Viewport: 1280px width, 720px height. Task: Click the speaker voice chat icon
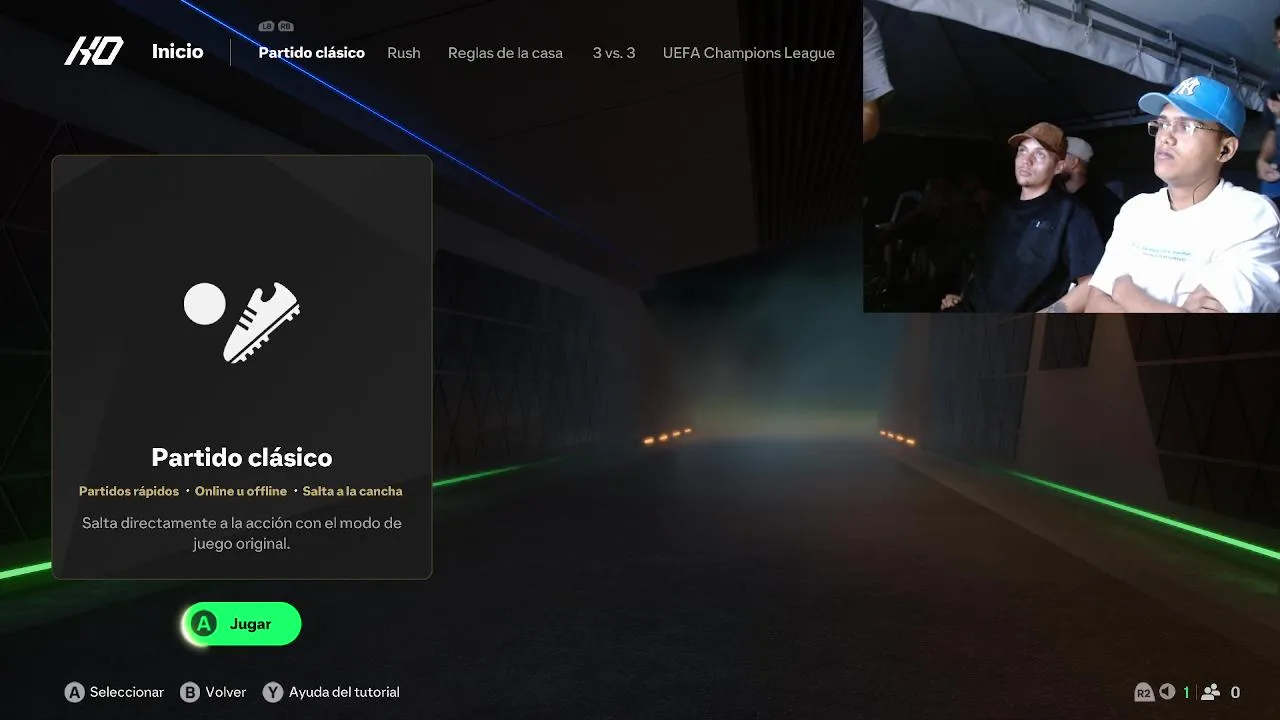[1167, 692]
